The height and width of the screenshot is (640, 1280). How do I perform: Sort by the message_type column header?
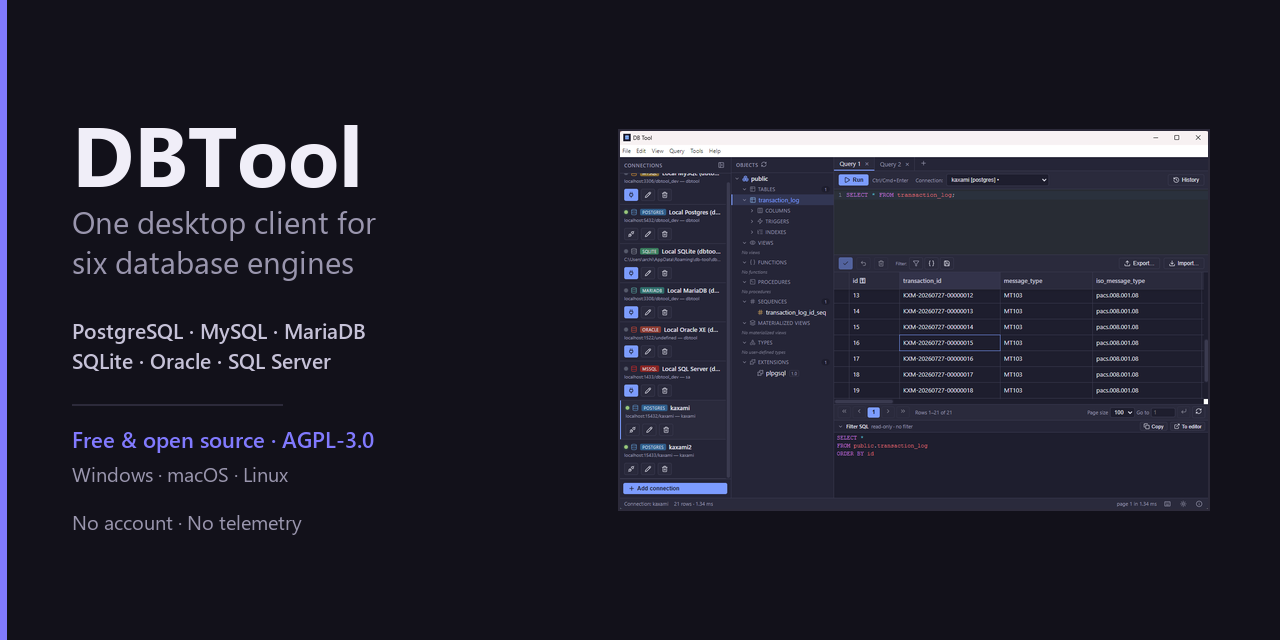[x=1047, y=281]
